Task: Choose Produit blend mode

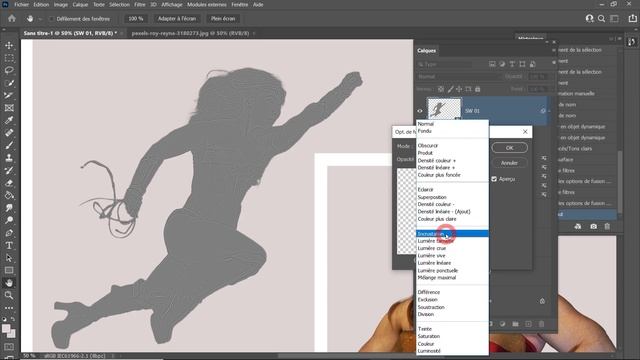Action: 452,153
